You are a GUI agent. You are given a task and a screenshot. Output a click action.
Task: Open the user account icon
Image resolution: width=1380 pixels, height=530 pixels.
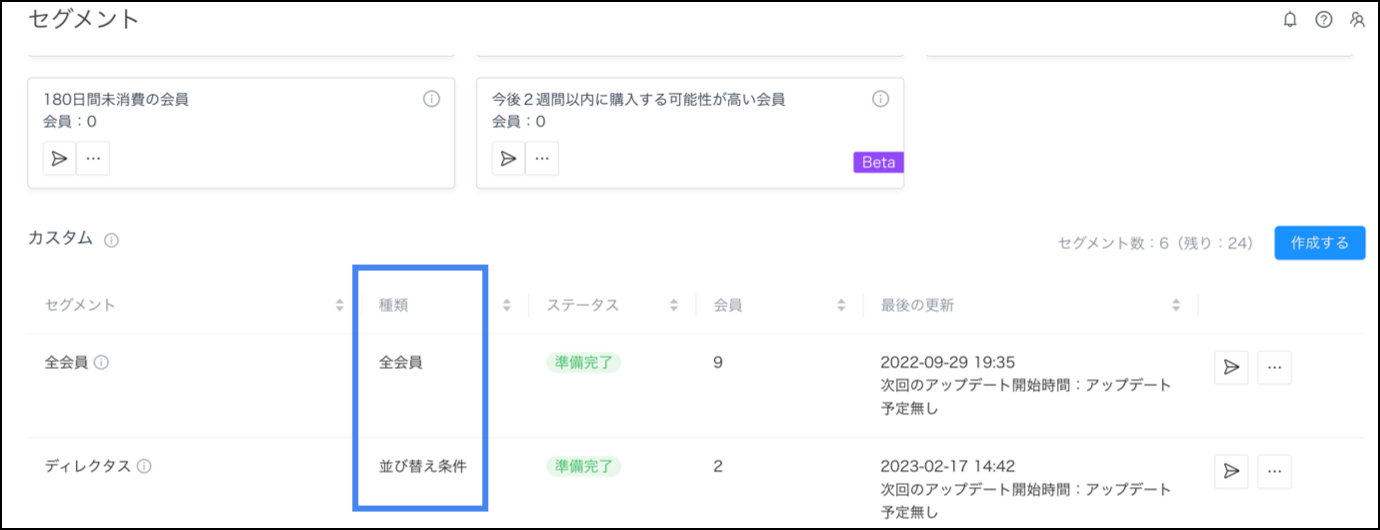1357,19
